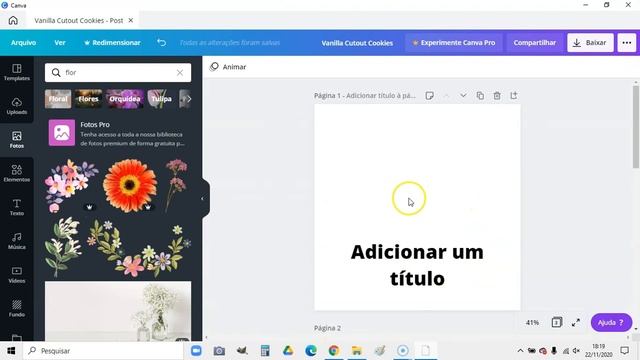Image resolution: width=640 pixels, height=360 pixels.
Task: Open the Ajuda help button
Action: [x=611, y=322]
